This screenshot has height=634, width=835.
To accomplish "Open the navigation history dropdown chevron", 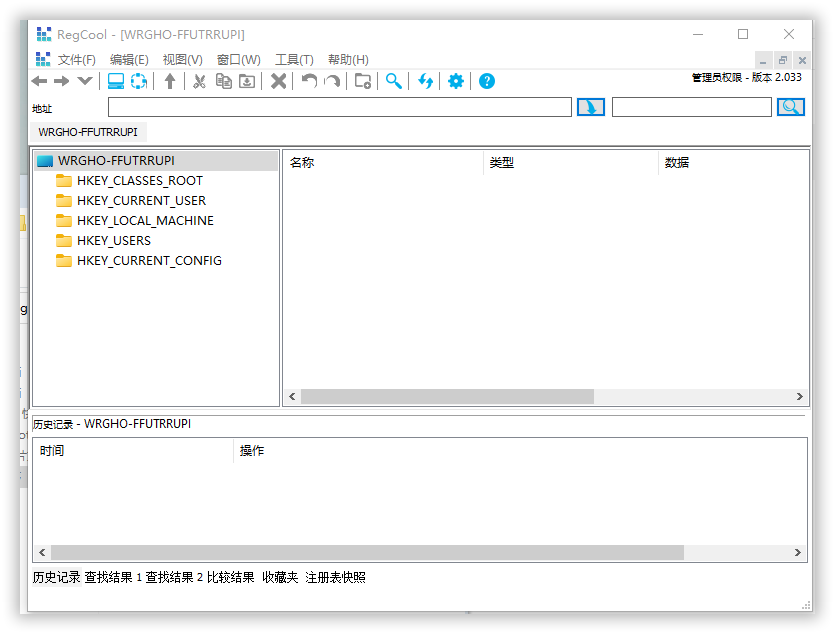I will pyautogui.click(x=85, y=81).
